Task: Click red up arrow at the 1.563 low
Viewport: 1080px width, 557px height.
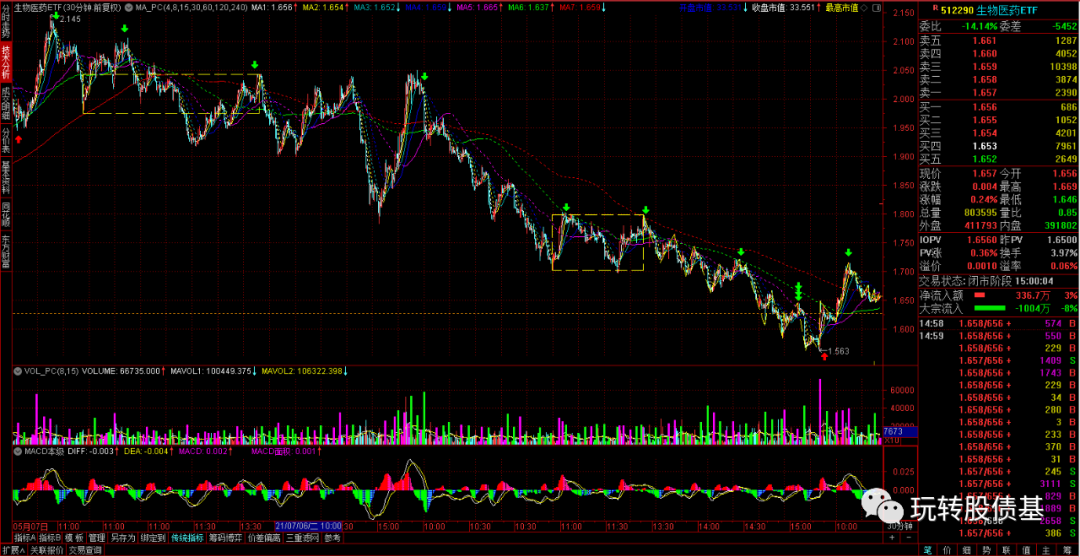Action: (823, 356)
